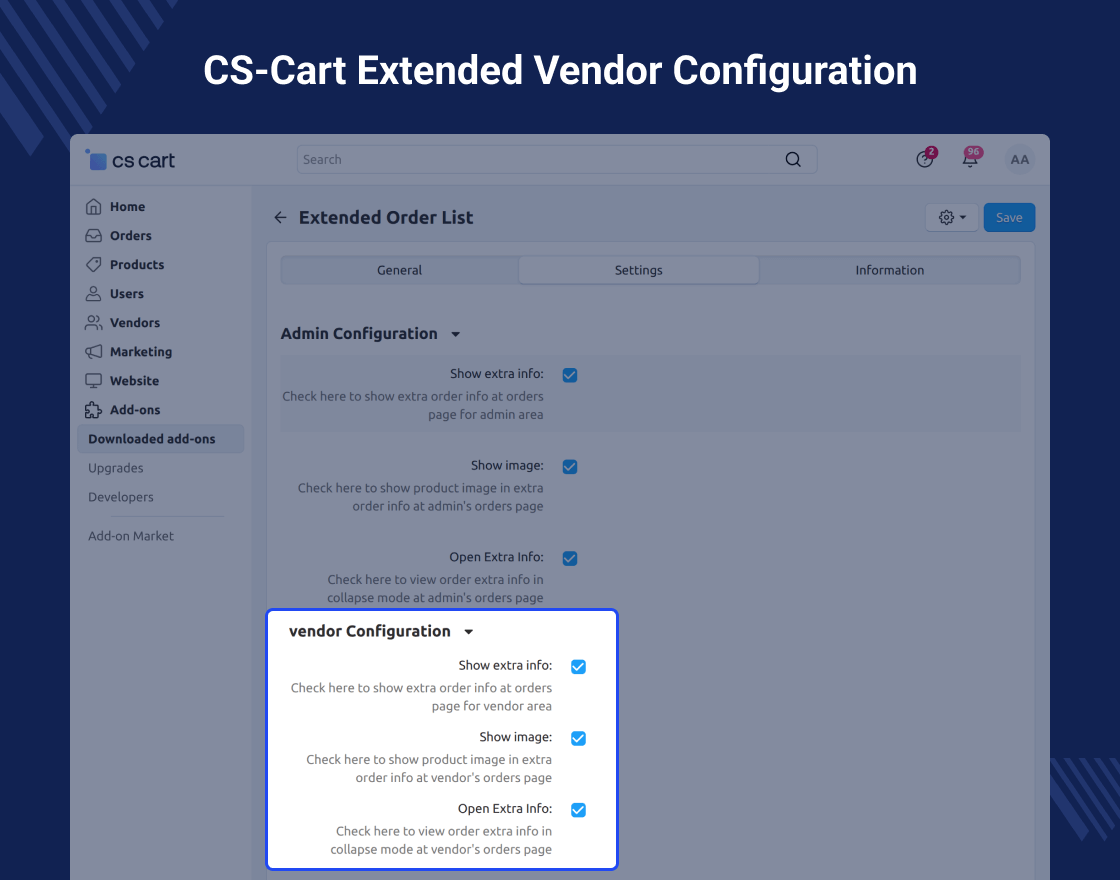Image resolution: width=1120 pixels, height=880 pixels.
Task: Collapse the Admin Configuration section arrow
Action: click(x=456, y=334)
